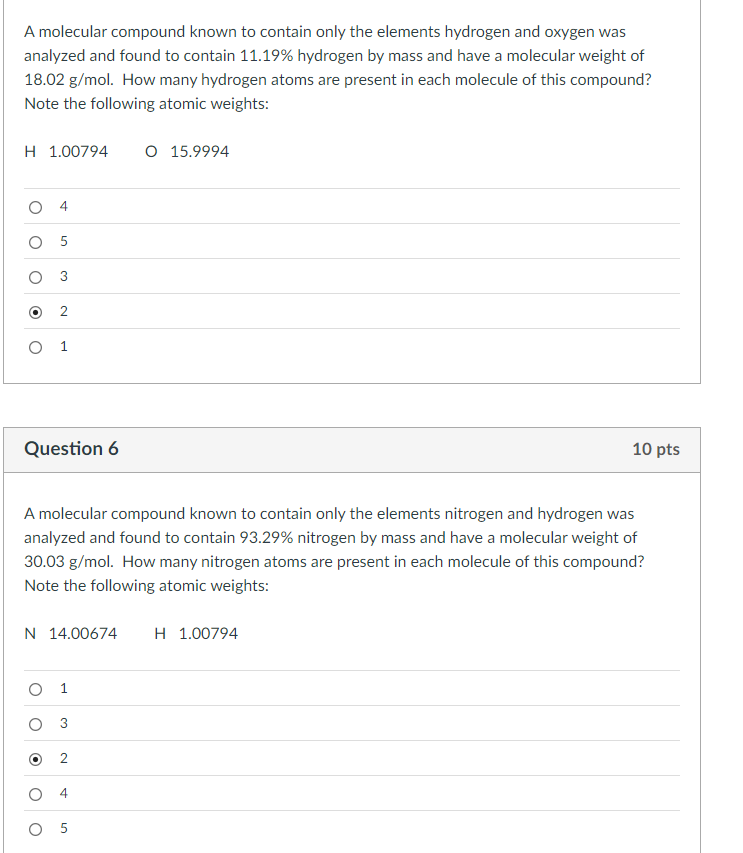Click selected radio 2 in hydrogen atoms question
Image resolution: width=743 pixels, height=853 pixels.
point(36,312)
